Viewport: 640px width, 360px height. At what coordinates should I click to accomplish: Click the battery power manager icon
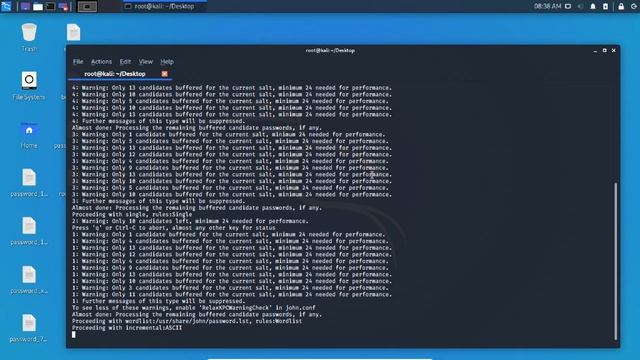tap(605, 7)
